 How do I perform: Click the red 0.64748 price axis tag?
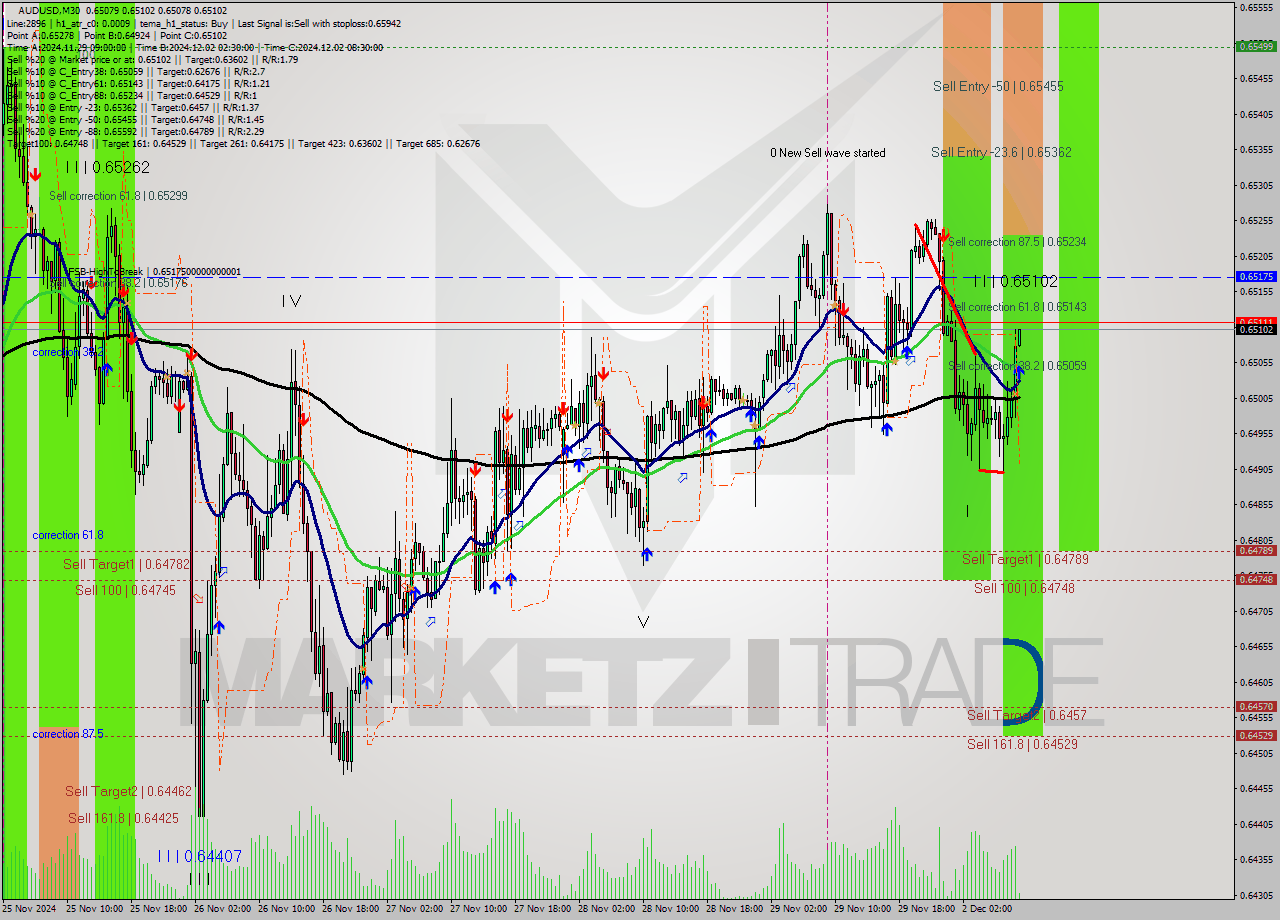pos(1256,579)
